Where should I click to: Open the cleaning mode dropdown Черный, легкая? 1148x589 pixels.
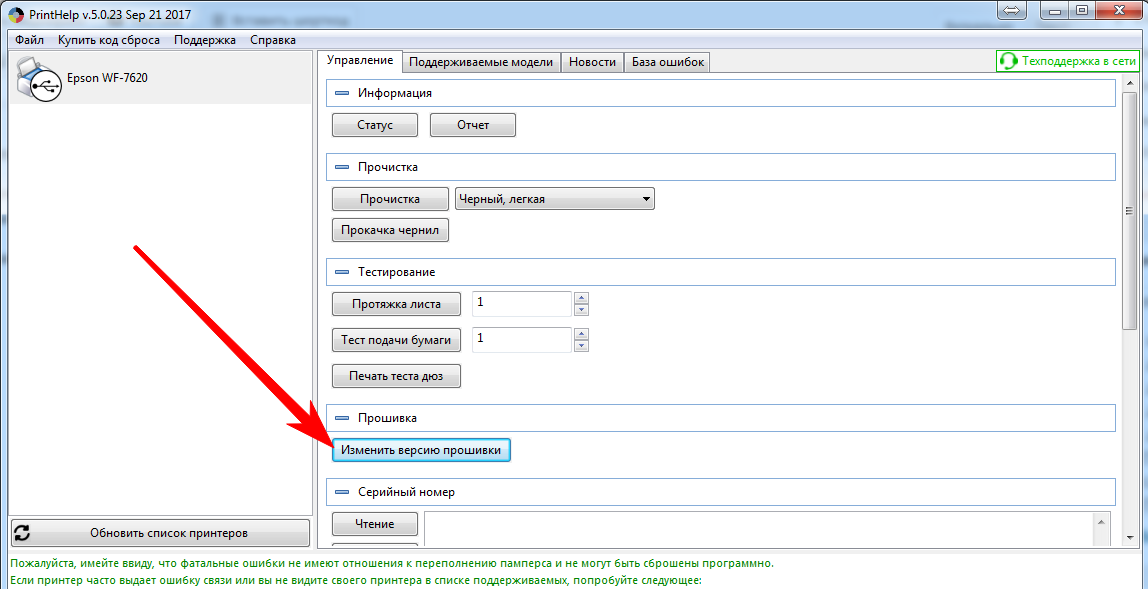(554, 199)
